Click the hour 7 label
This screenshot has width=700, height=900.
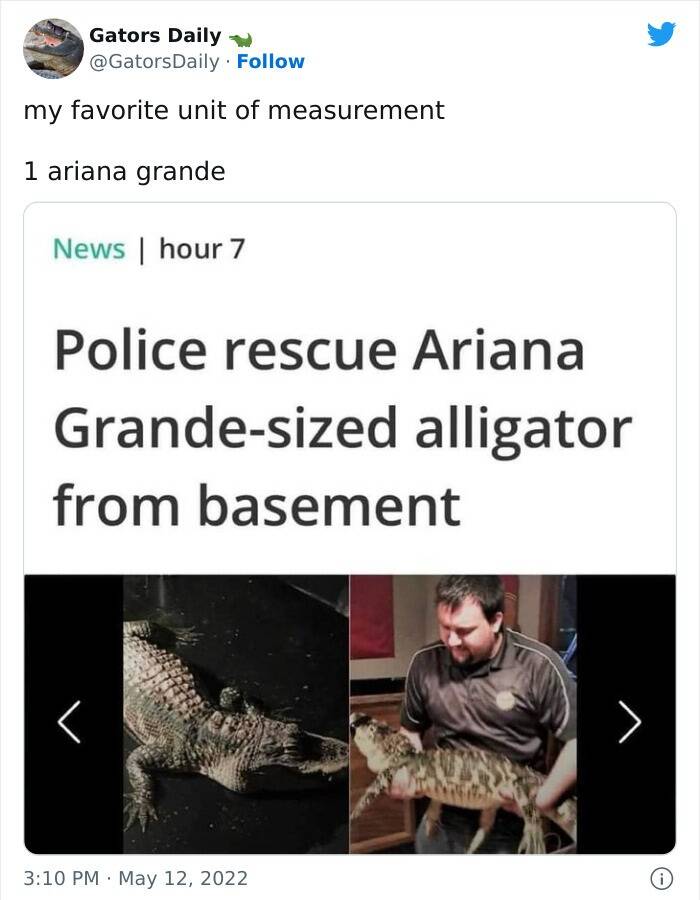coord(202,249)
